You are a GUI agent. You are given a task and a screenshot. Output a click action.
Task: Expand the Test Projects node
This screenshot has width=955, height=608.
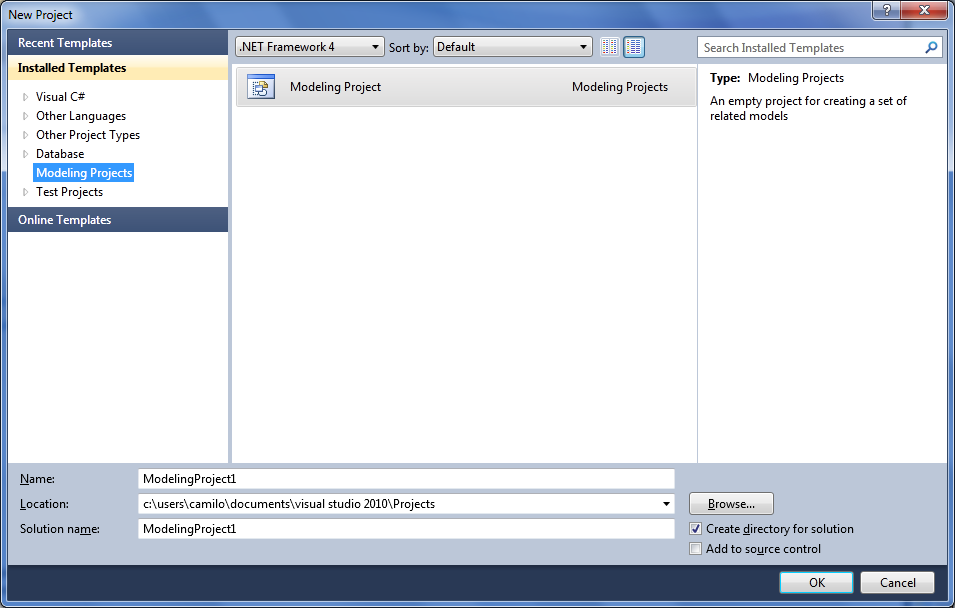(x=26, y=192)
